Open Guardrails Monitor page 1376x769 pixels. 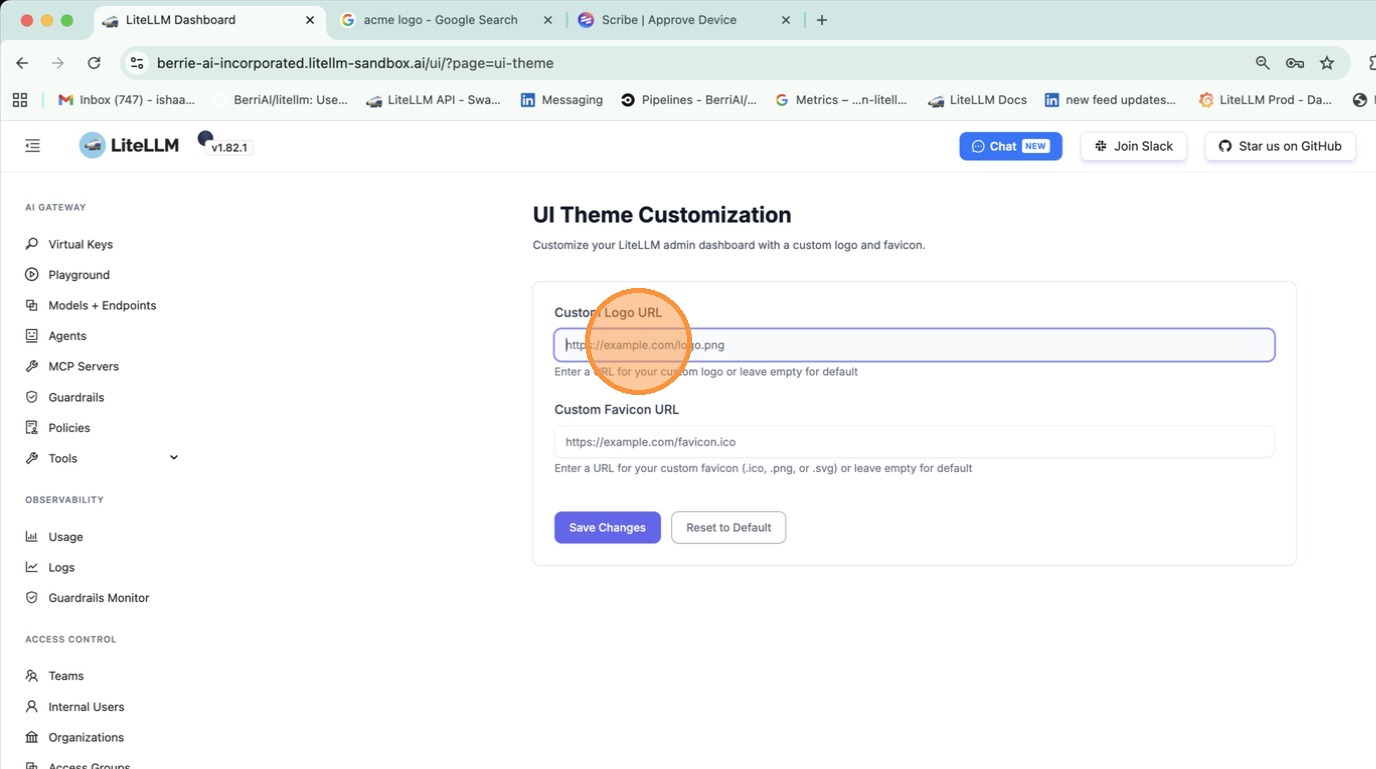coord(99,598)
